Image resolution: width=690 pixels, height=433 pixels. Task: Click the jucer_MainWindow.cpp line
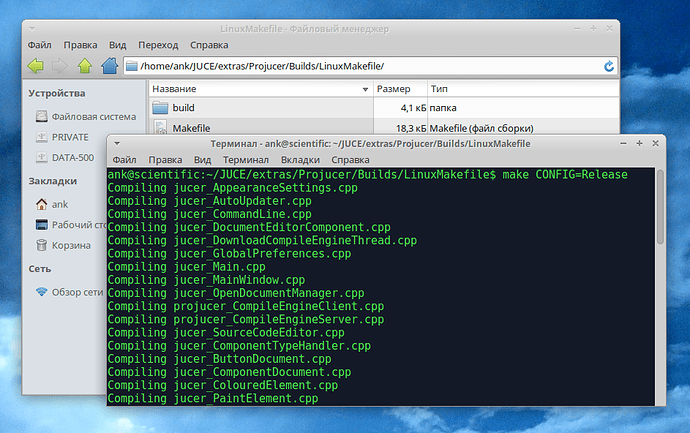pyautogui.click(x=206, y=280)
